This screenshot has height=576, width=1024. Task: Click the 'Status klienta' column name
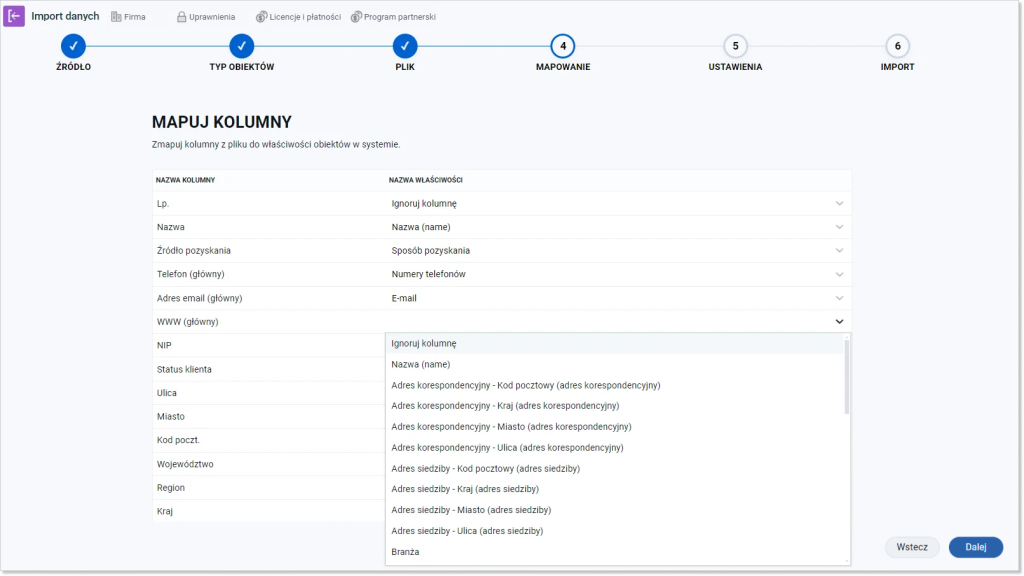tap(184, 370)
